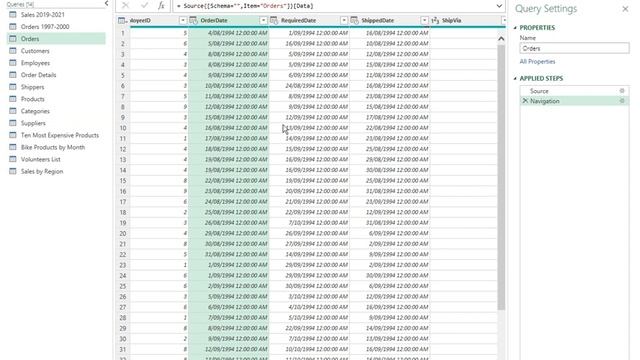Click the table icon beside Products

click(x=13, y=99)
